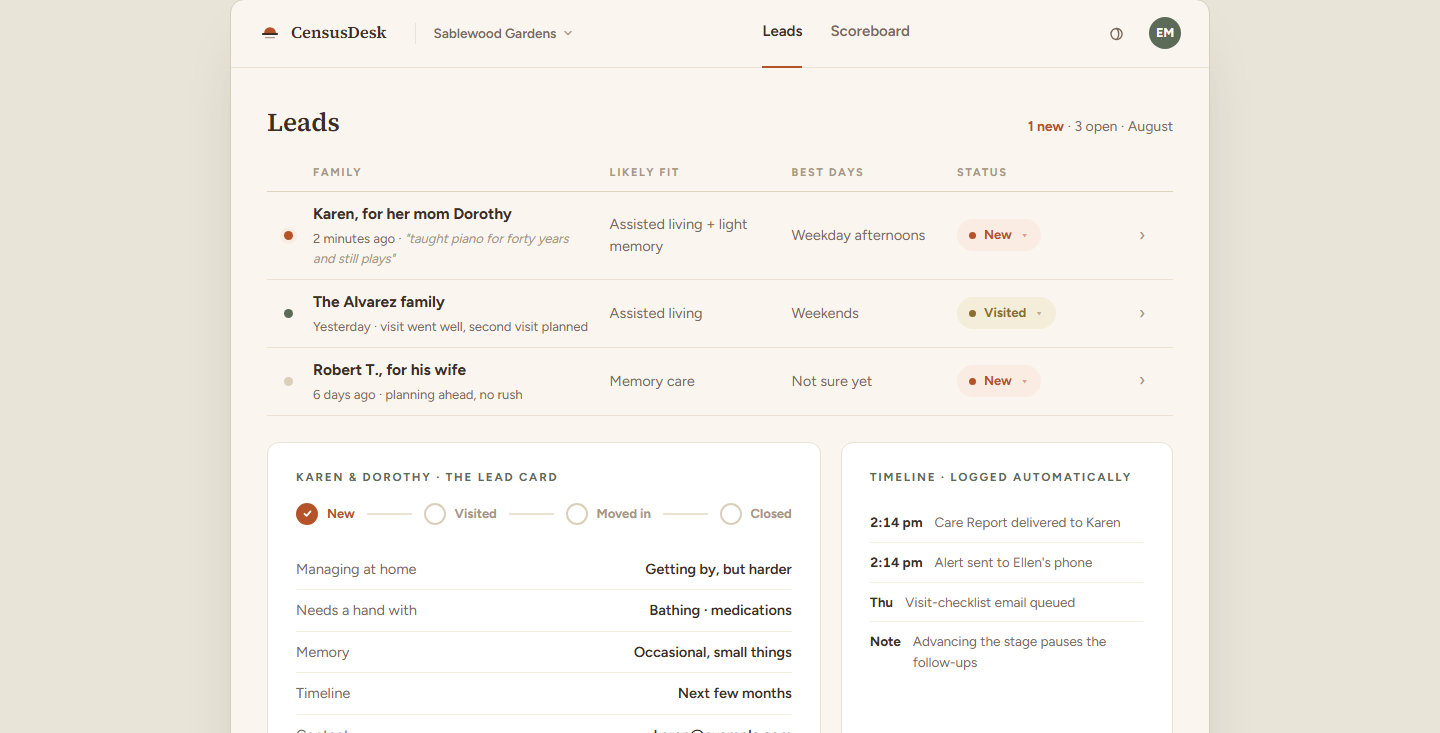Toggle the dark mode theme icon

[x=1116, y=34]
